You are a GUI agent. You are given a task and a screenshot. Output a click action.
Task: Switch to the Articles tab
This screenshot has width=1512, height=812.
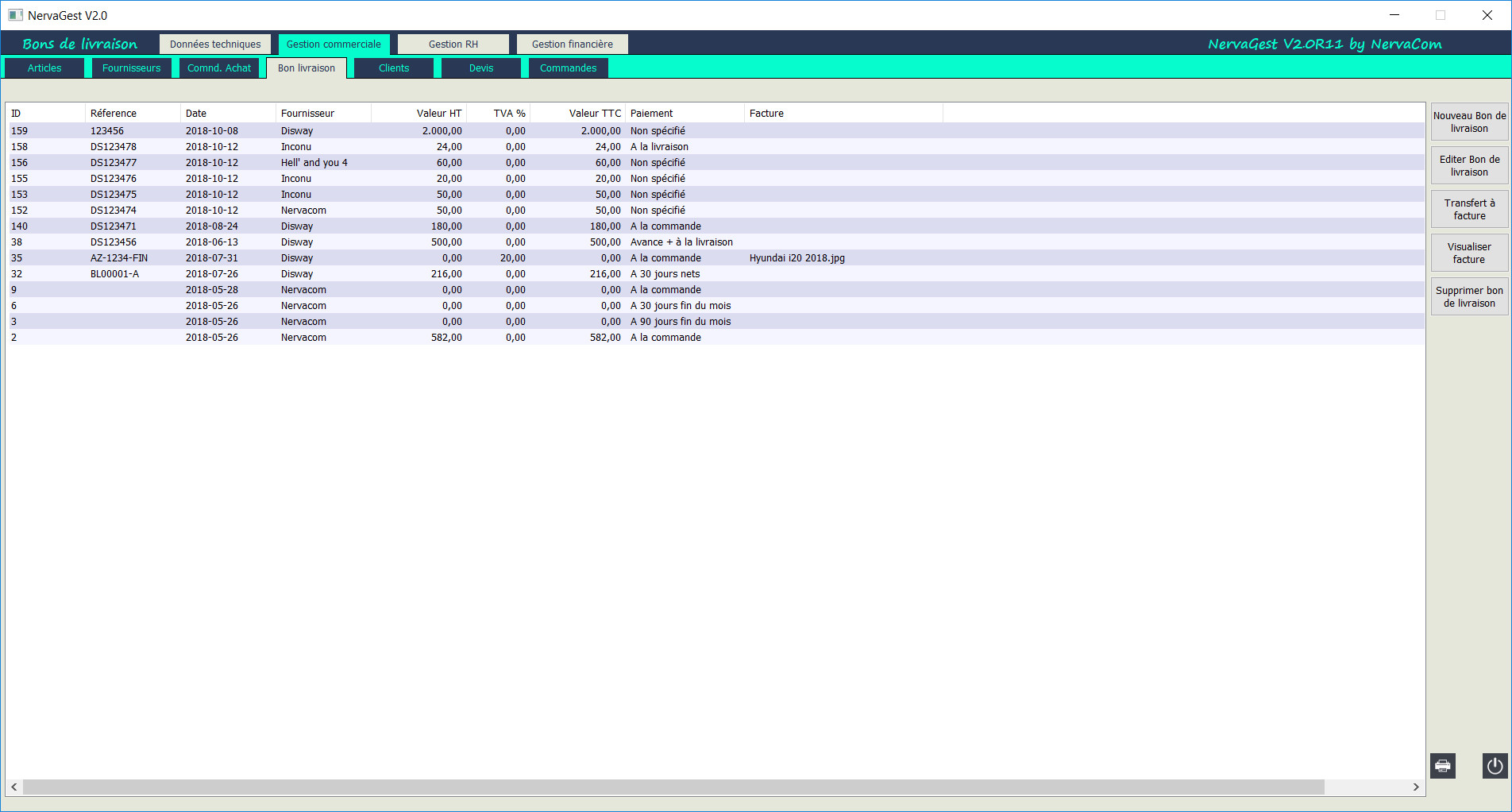[44, 68]
